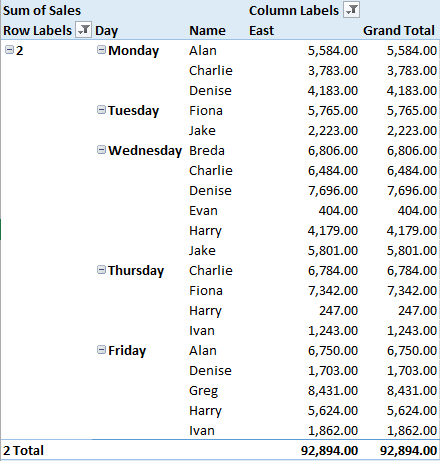Select Evan's East value 404.00
The width and height of the screenshot is (440, 461).
(x=338, y=211)
